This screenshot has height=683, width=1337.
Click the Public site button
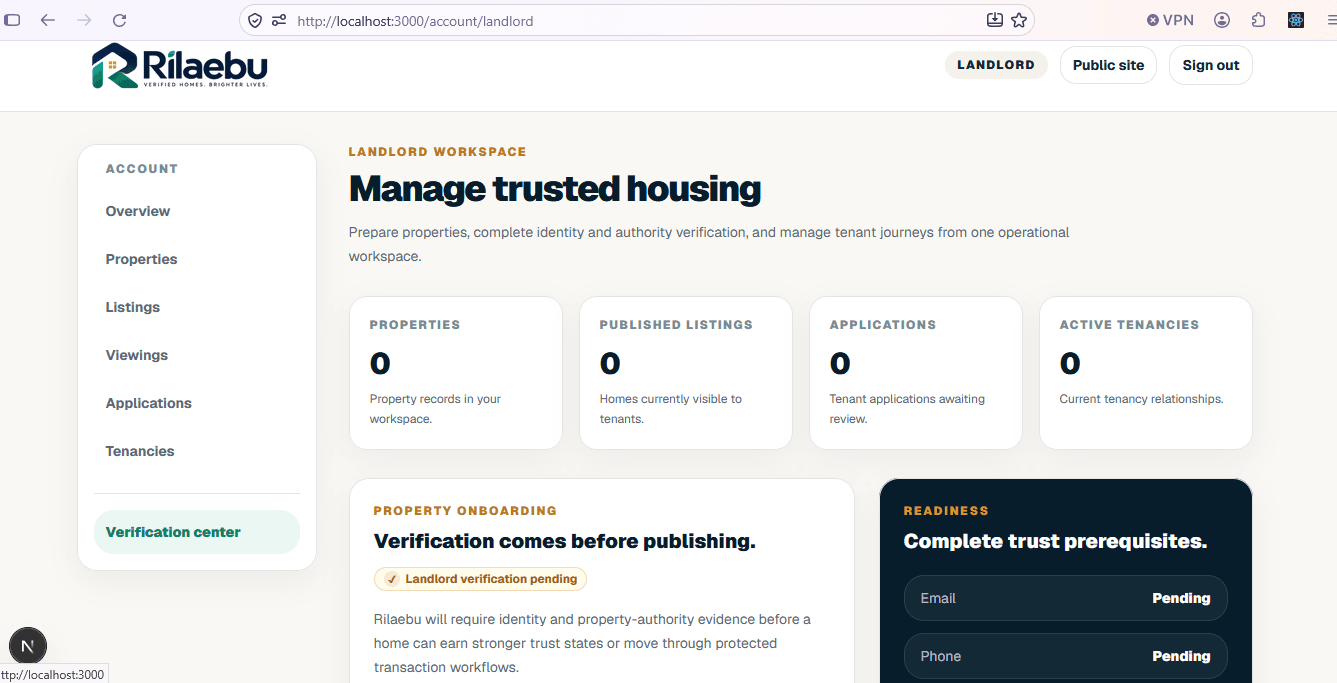coord(1108,65)
